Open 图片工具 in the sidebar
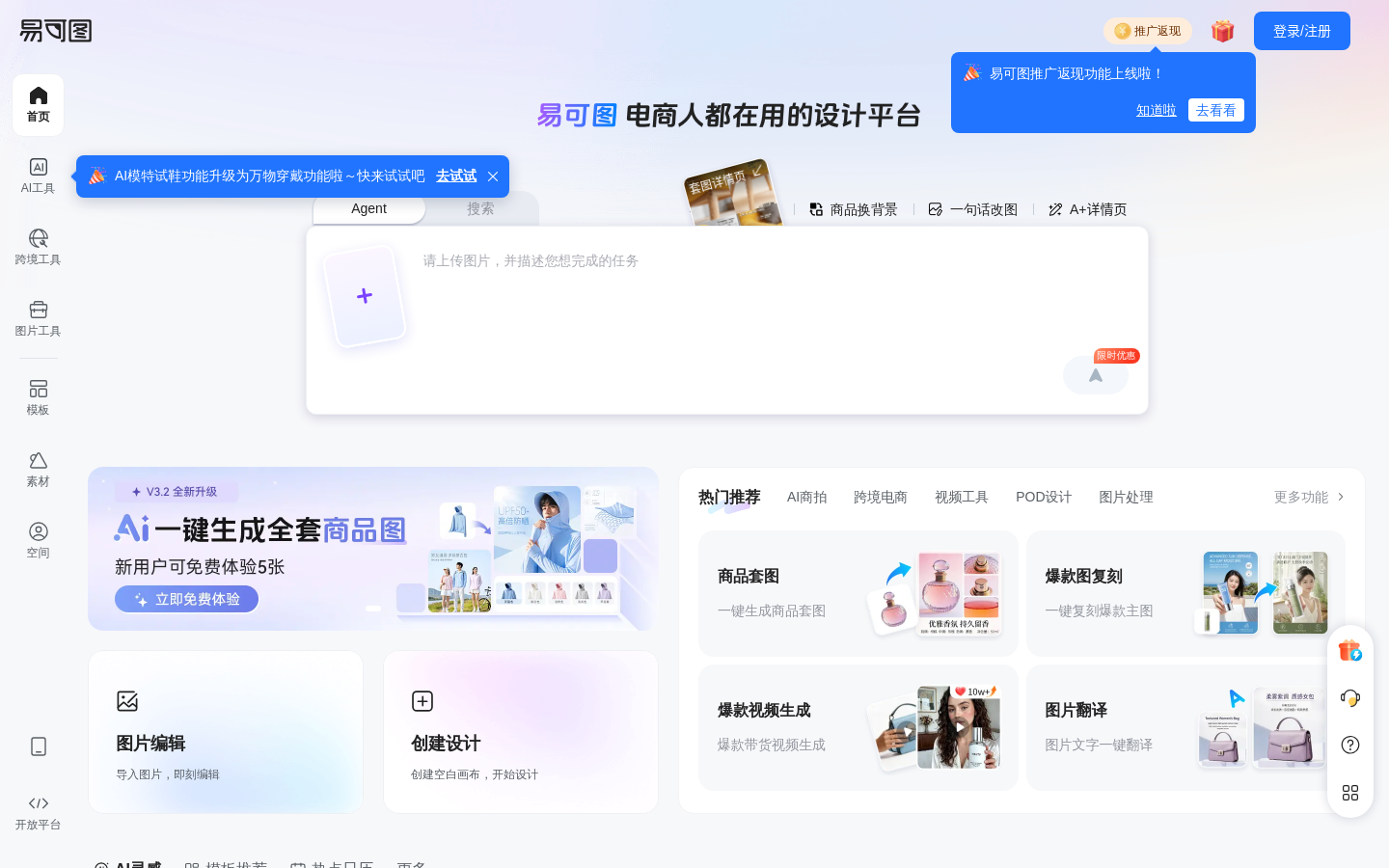Image resolution: width=1389 pixels, height=868 pixels. [x=39, y=319]
